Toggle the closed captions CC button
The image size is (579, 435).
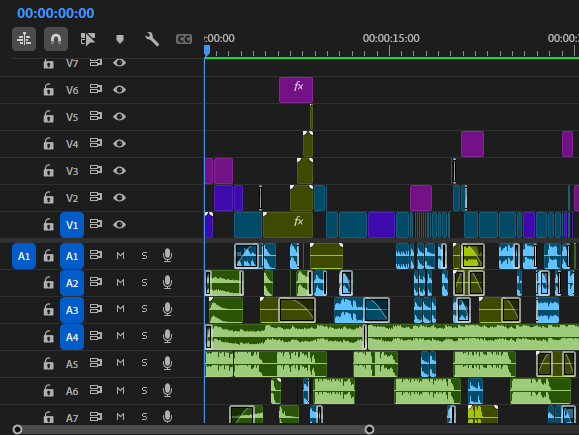184,39
